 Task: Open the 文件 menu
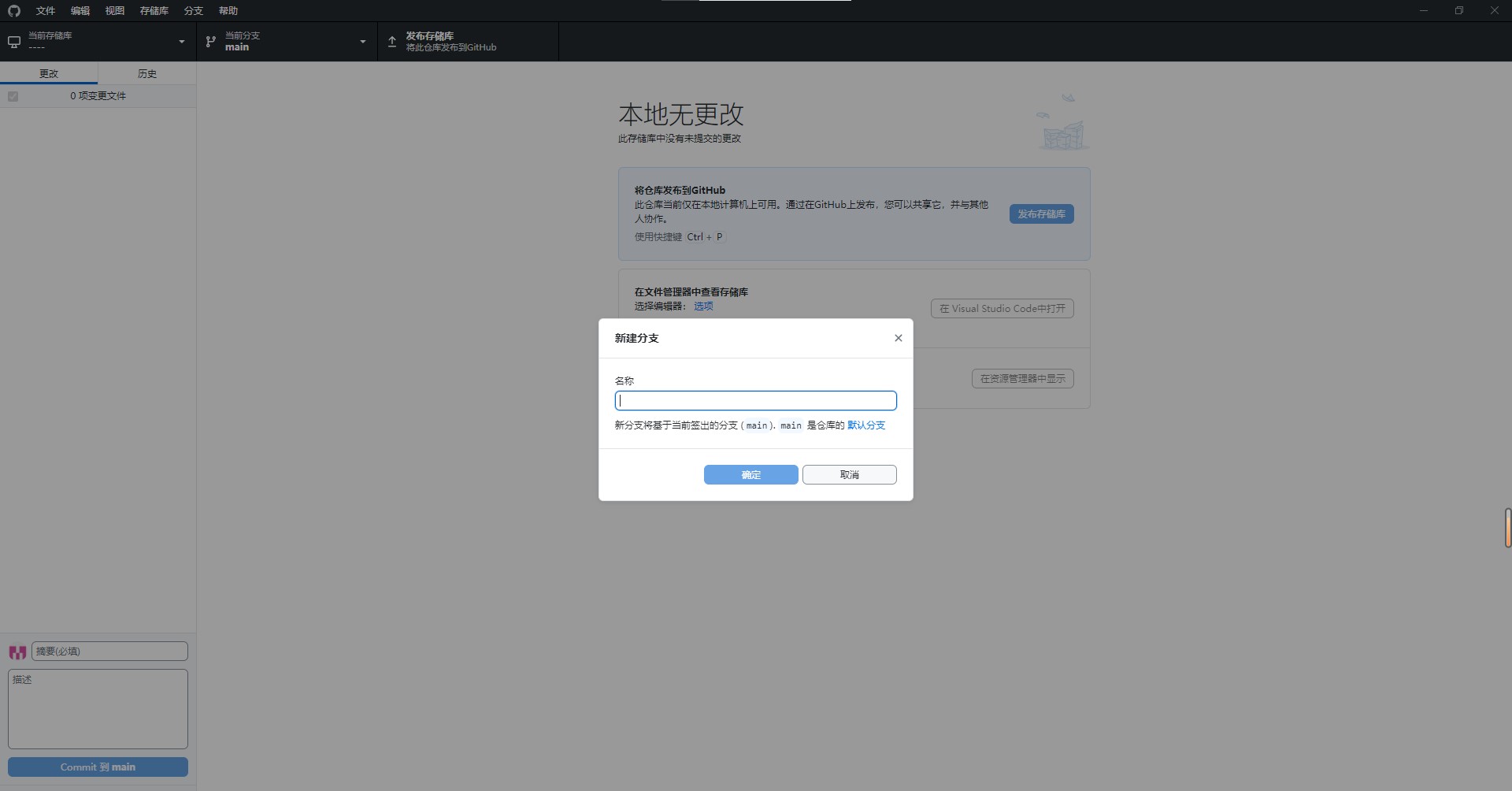pos(46,11)
